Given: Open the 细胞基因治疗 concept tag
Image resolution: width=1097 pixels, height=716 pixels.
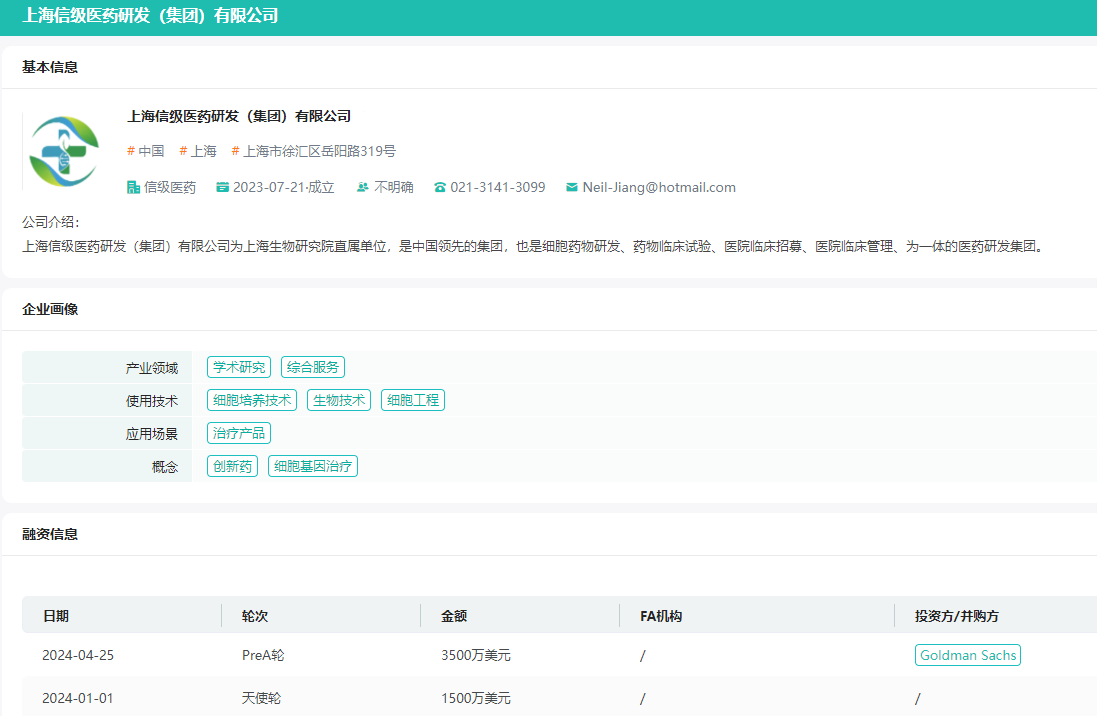Looking at the screenshot, I should 313,466.
